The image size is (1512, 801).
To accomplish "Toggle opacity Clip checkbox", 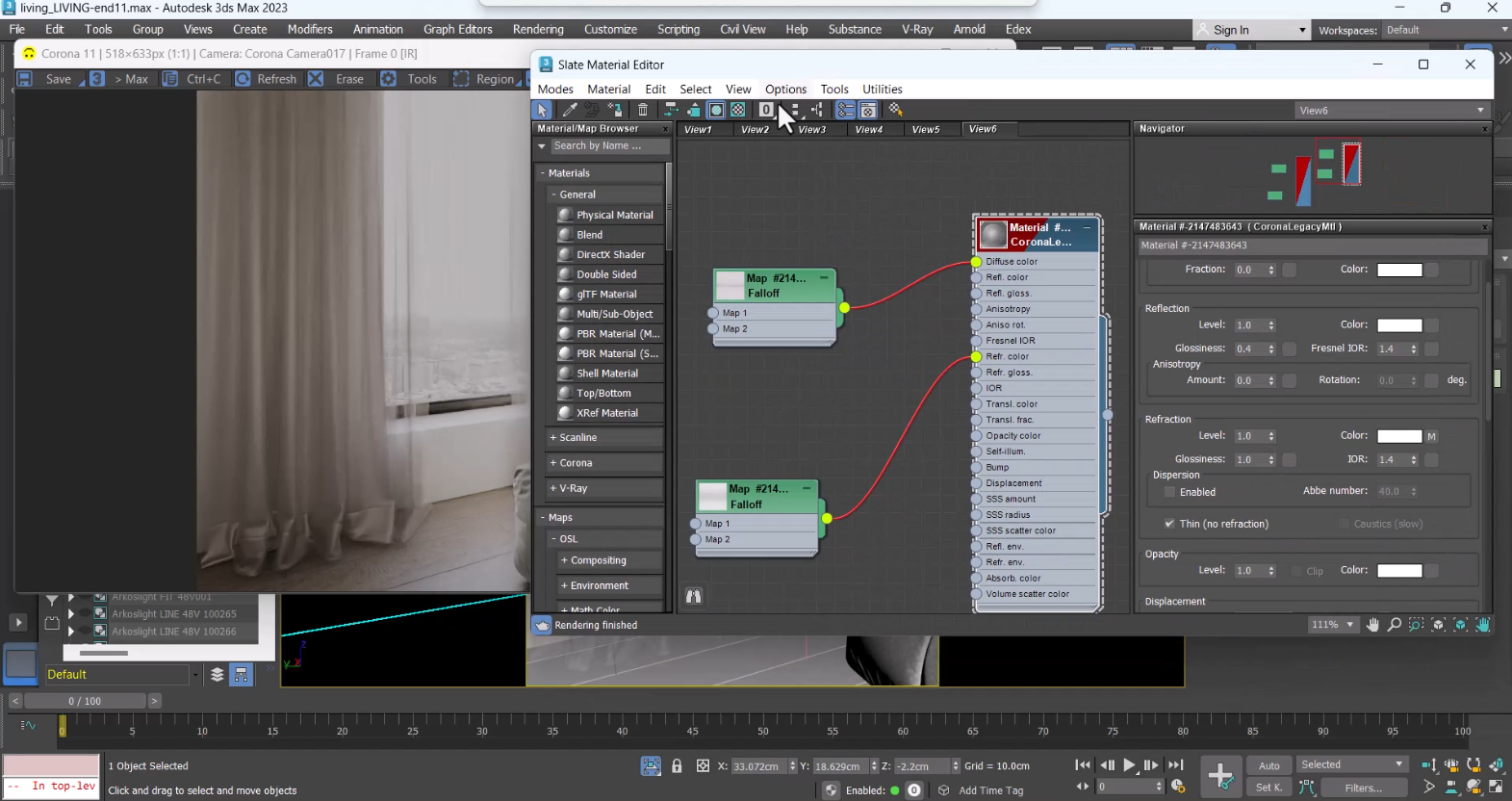I will click(x=1296, y=571).
